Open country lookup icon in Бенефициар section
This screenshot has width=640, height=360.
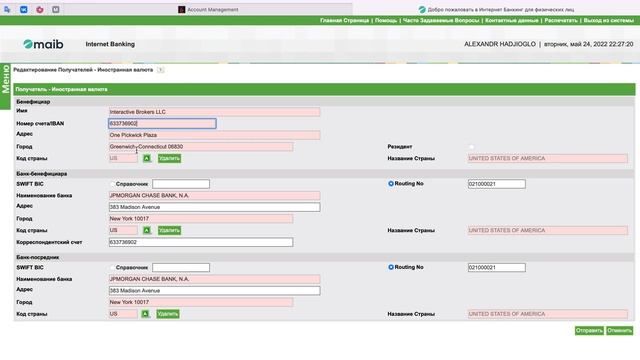147,158
